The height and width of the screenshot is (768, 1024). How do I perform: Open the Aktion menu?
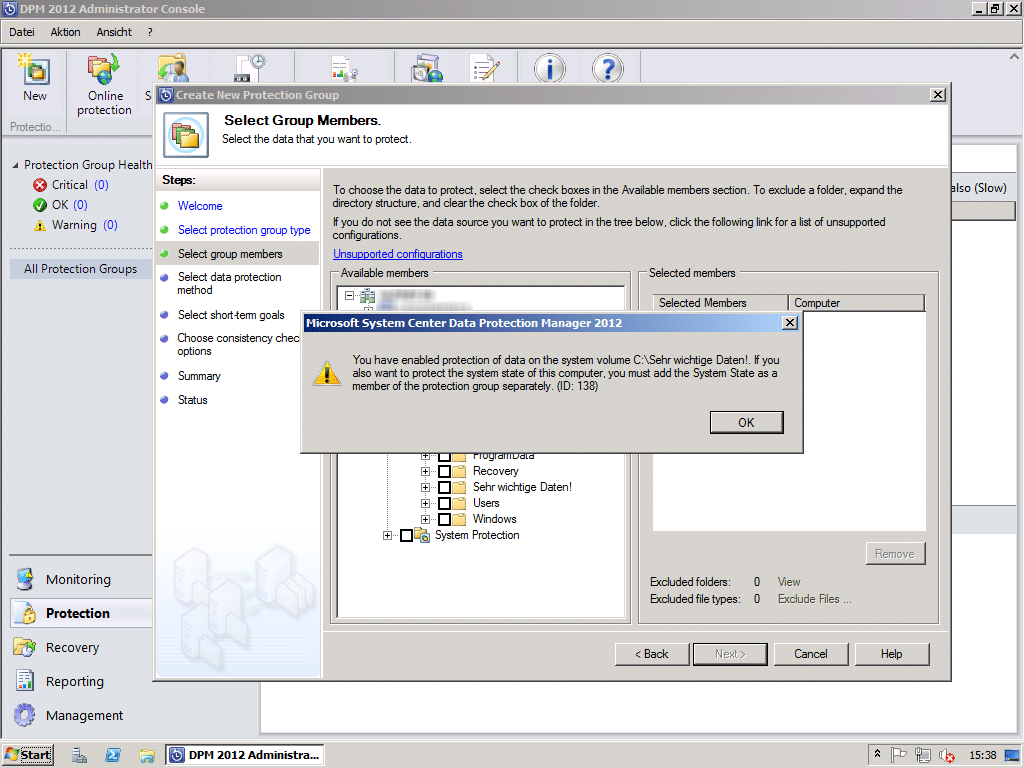pos(65,32)
